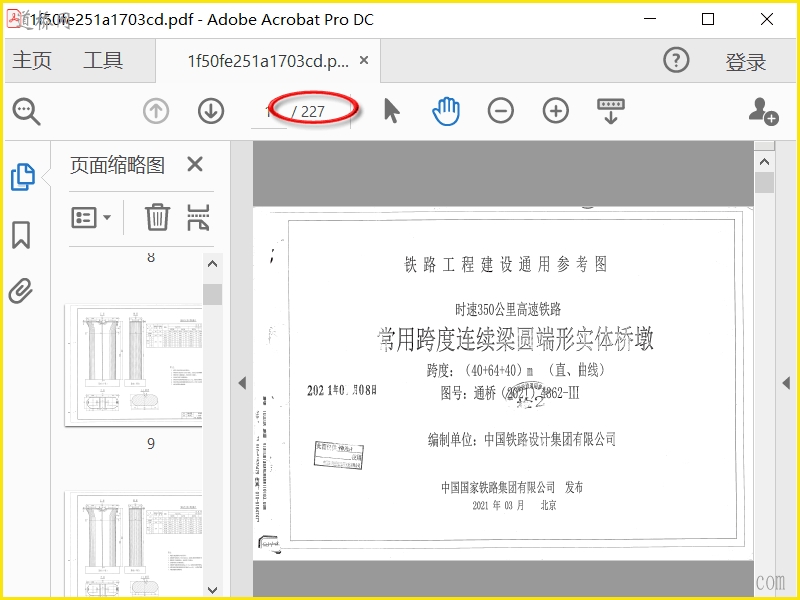Screen dimensions: 800x600
Task: Click document view scroll up arrow
Action: (x=764, y=162)
